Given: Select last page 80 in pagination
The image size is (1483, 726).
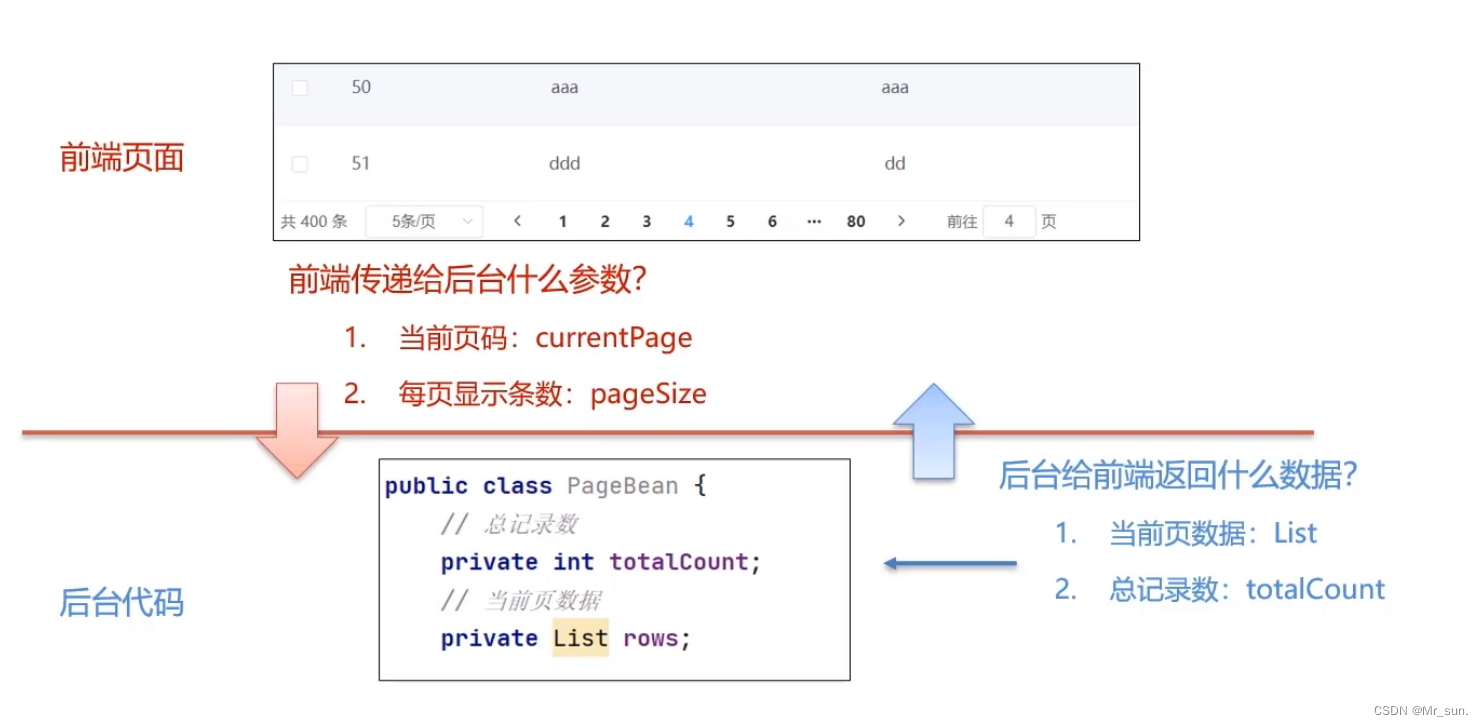Looking at the screenshot, I should tap(856, 222).
